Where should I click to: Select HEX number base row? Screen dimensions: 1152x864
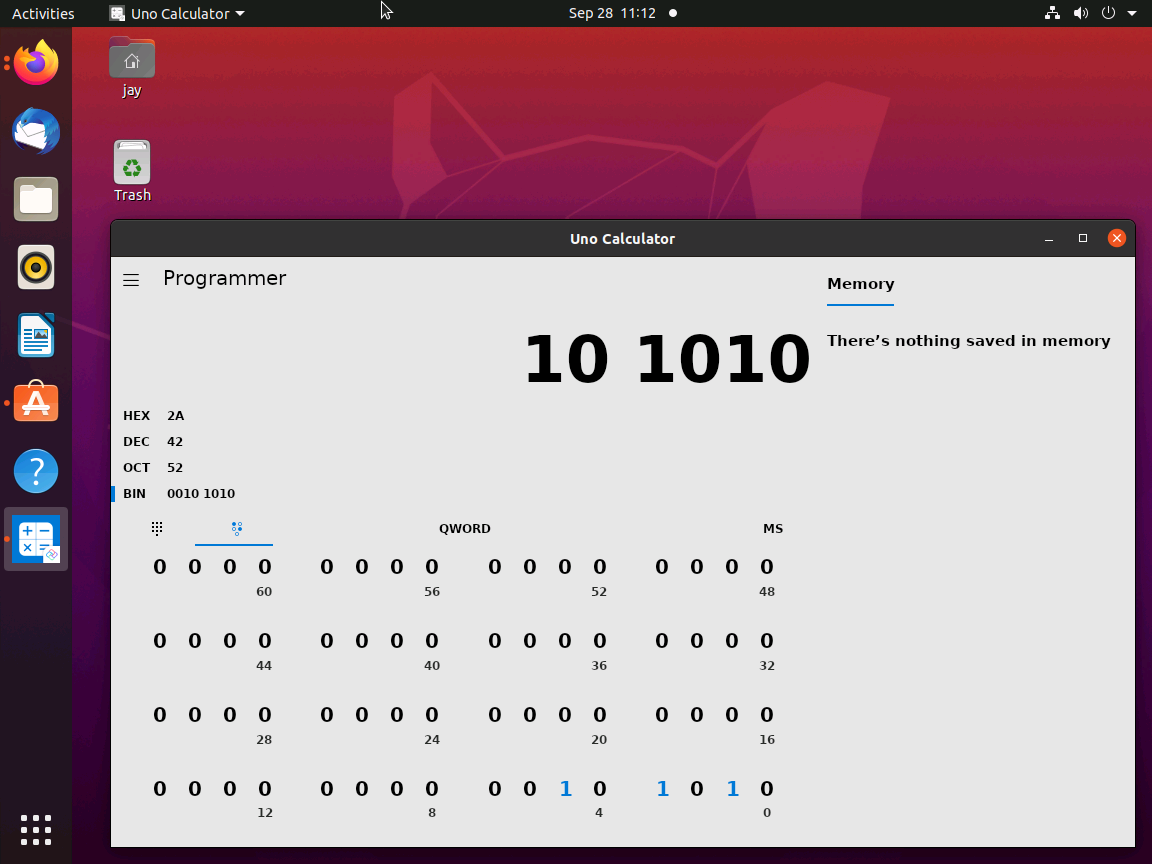154,415
